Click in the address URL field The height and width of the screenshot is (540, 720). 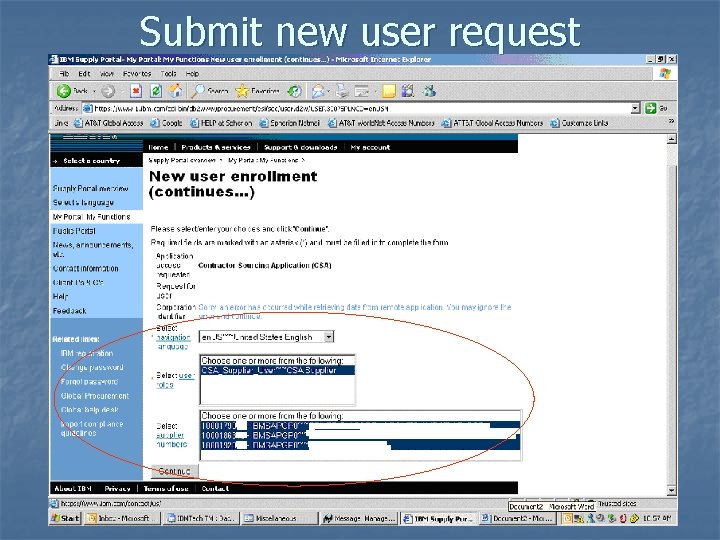point(362,108)
